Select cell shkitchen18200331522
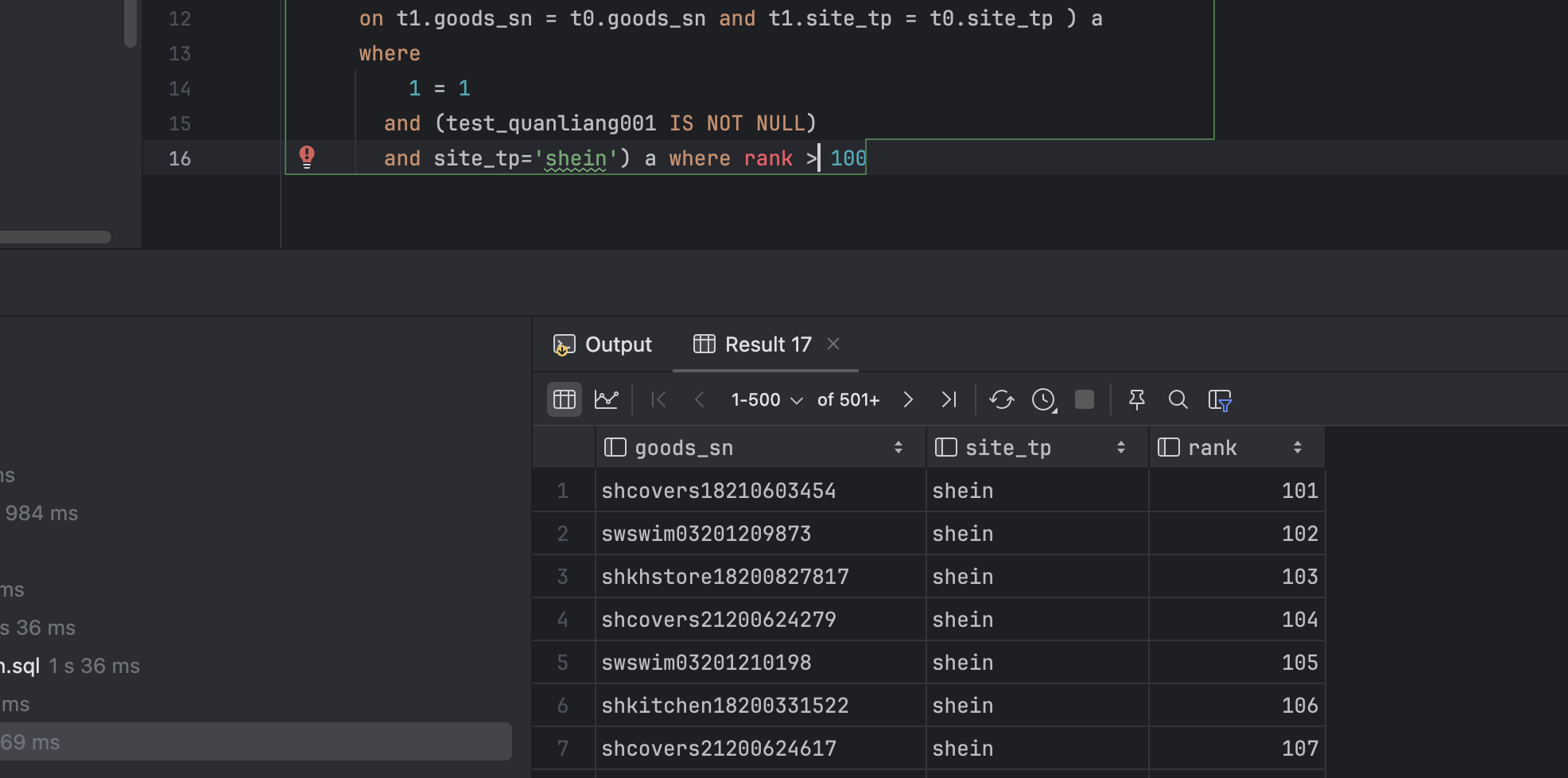This screenshot has width=1568, height=778. click(x=761, y=706)
